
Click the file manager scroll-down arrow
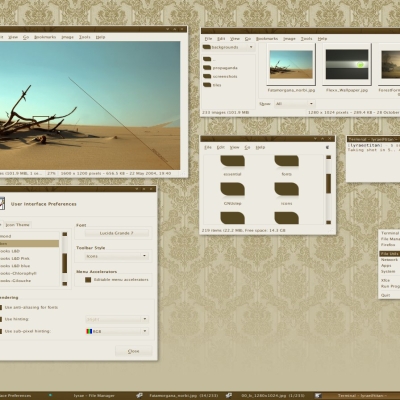(328, 222)
